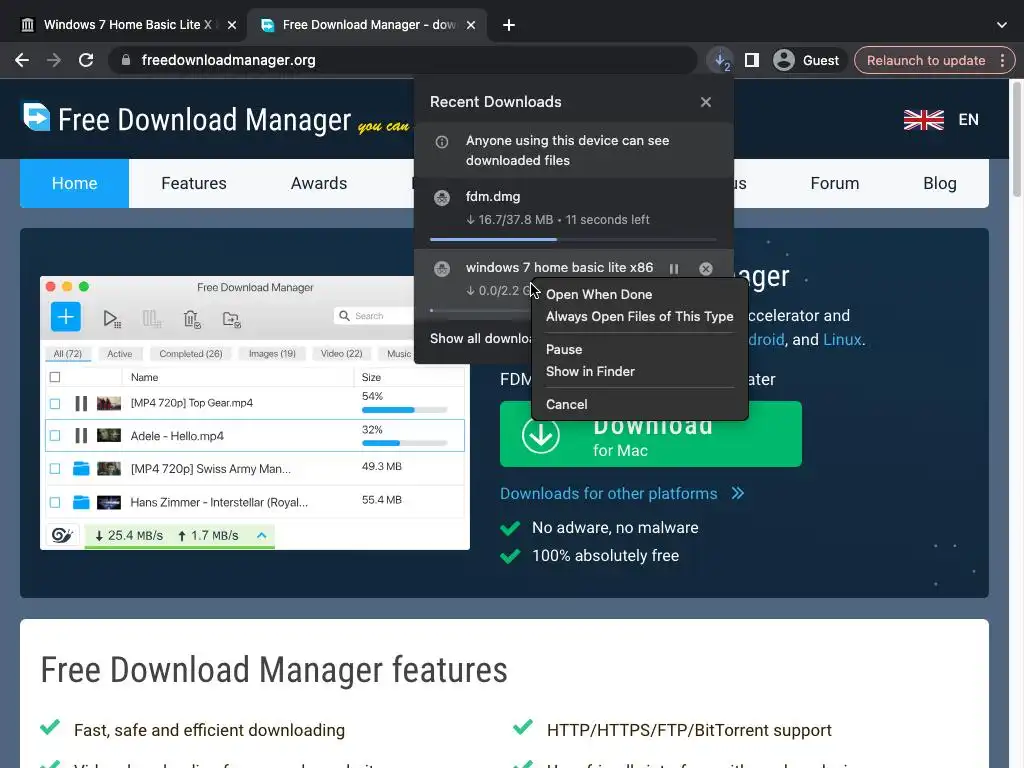
Task: Close the Free Download Manager tab
Action: [x=471, y=25]
